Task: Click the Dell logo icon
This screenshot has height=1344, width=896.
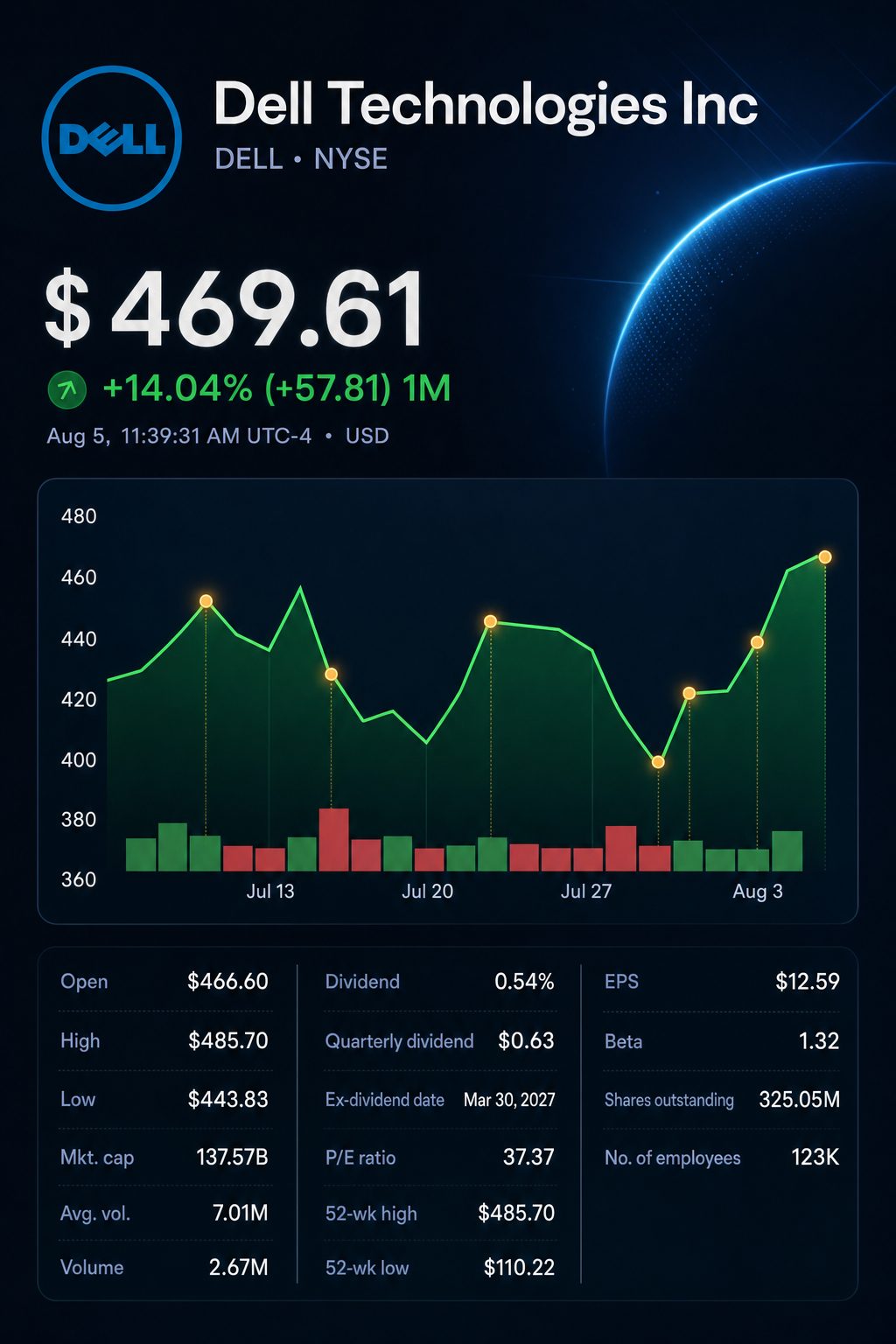Action: coord(111,138)
